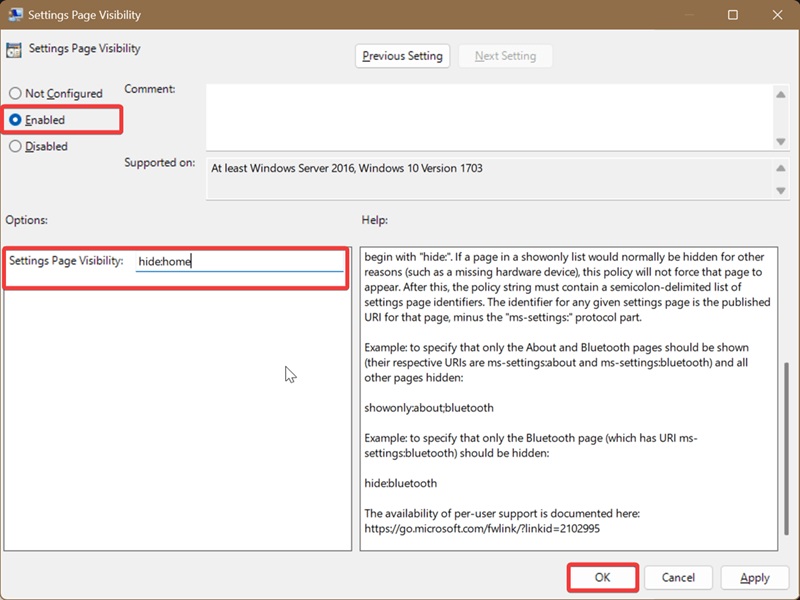The image size is (800, 600).
Task: Click the 'showonly:about;bluetooth' example text
Action: pyautogui.click(x=429, y=408)
